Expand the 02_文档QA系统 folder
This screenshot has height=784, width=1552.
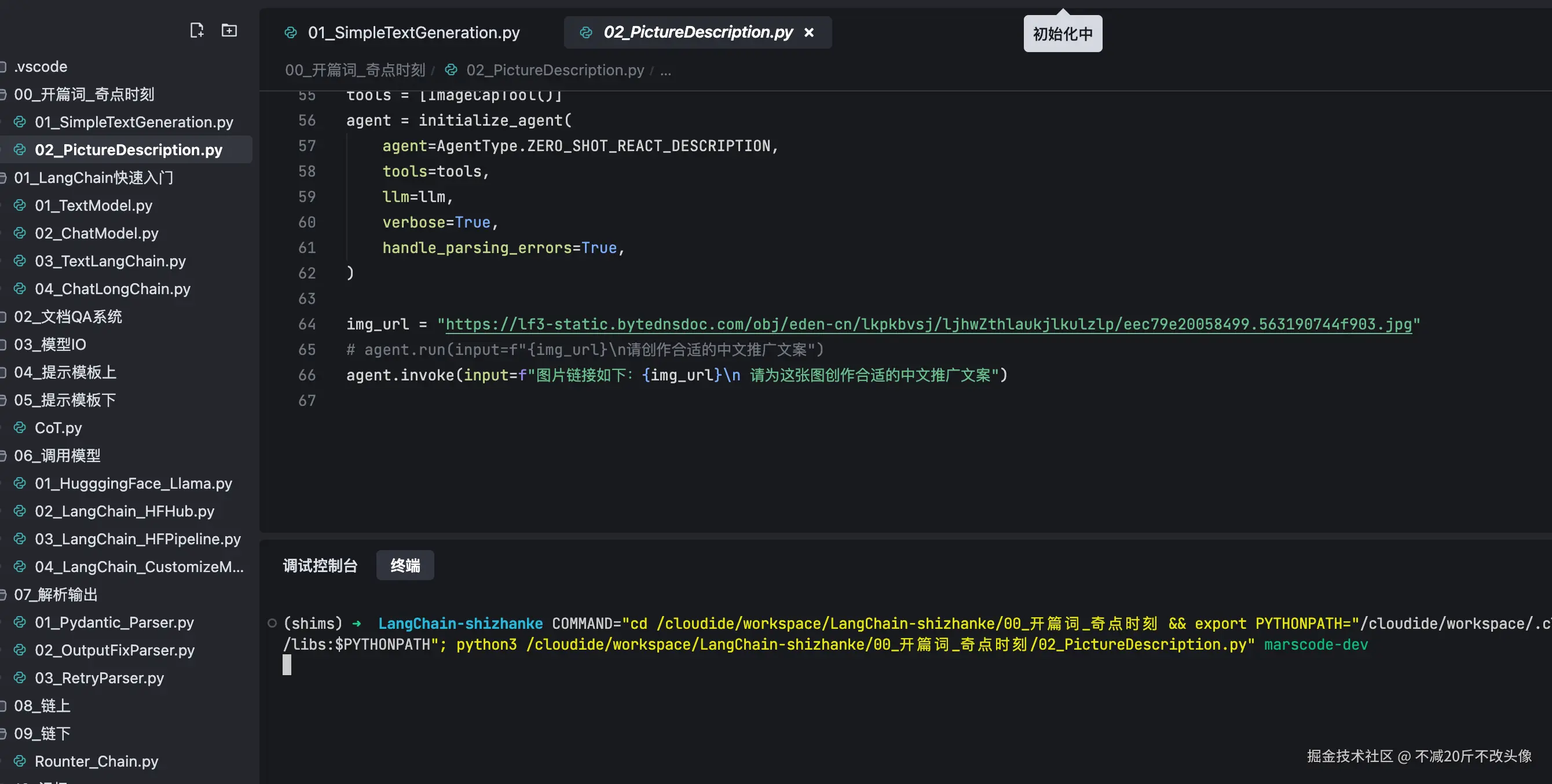(68, 316)
